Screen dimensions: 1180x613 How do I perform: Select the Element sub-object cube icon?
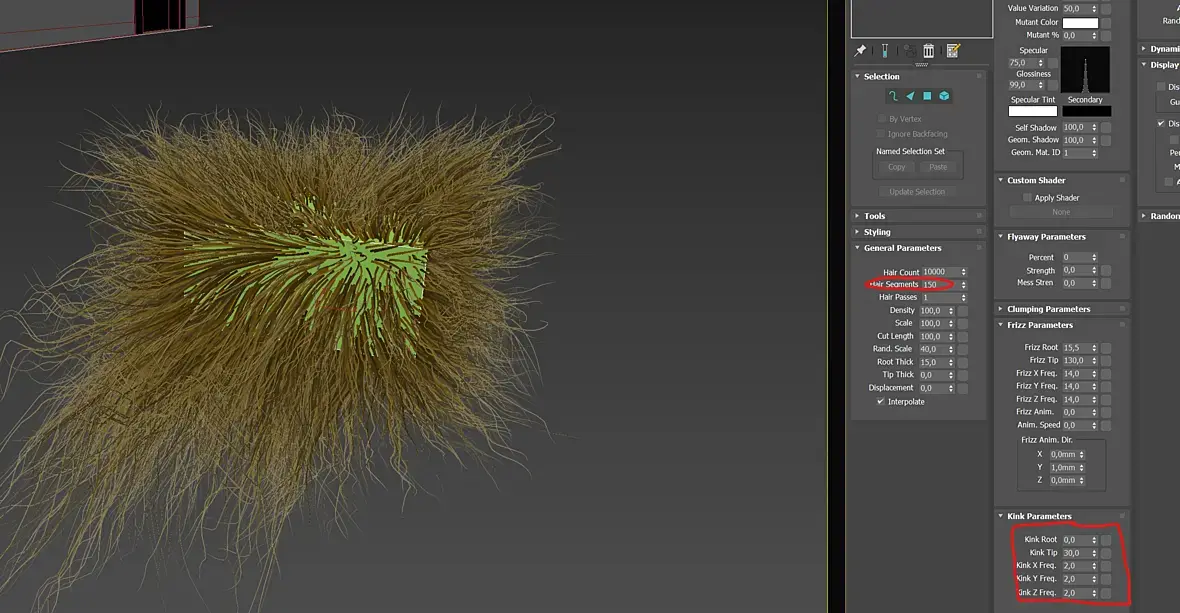pyautogui.click(x=944, y=96)
